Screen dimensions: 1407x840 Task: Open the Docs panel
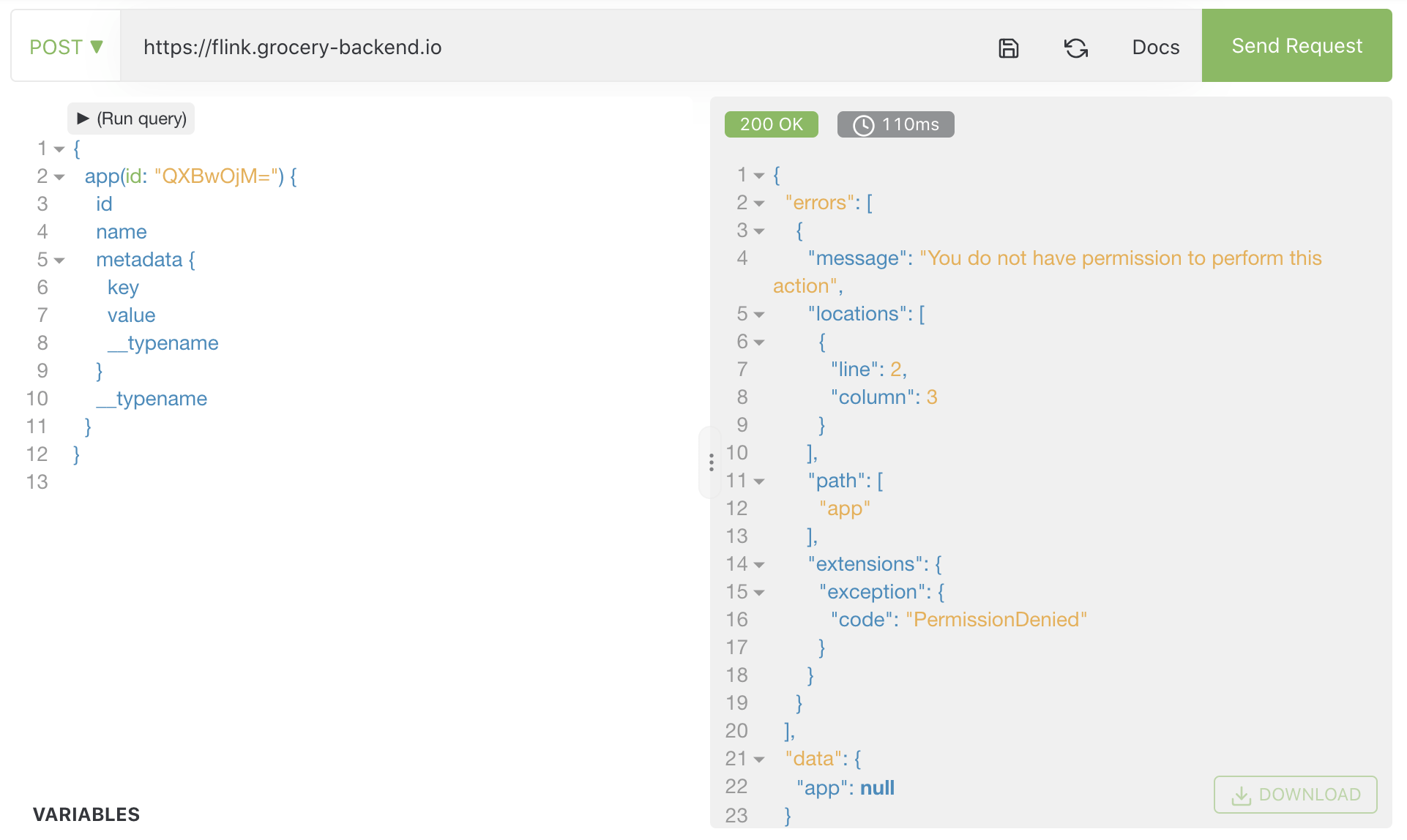pos(1156,48)
